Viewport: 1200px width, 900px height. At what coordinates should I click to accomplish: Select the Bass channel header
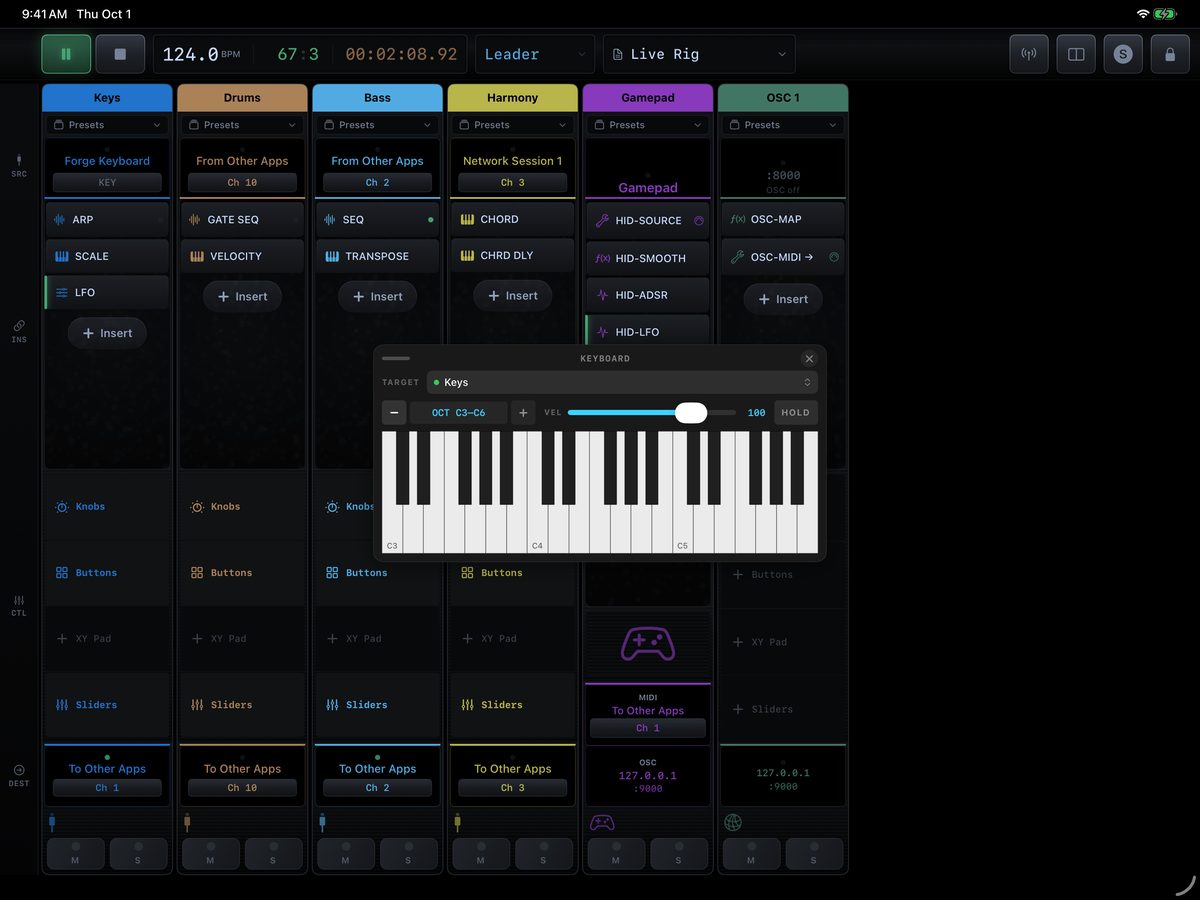(x=377, y=98)
